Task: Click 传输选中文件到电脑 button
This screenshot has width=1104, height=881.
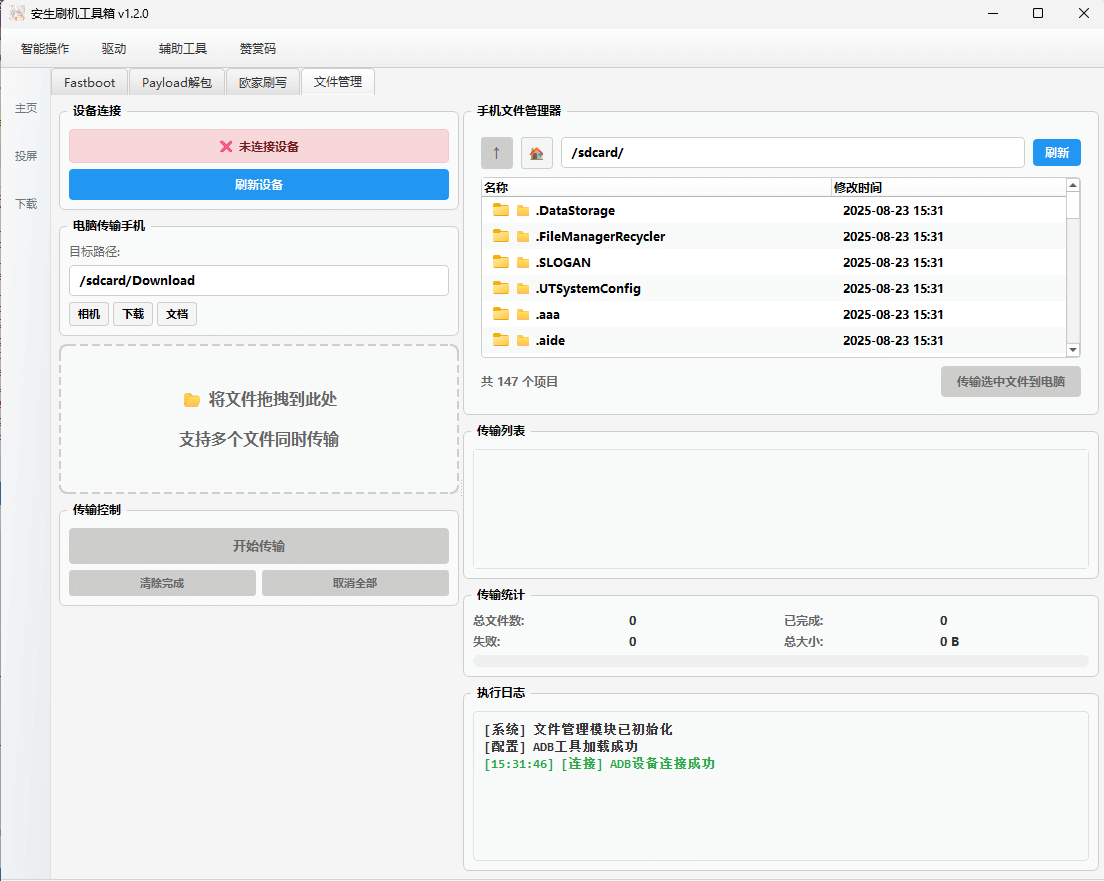Action: tap(1010, 381)
